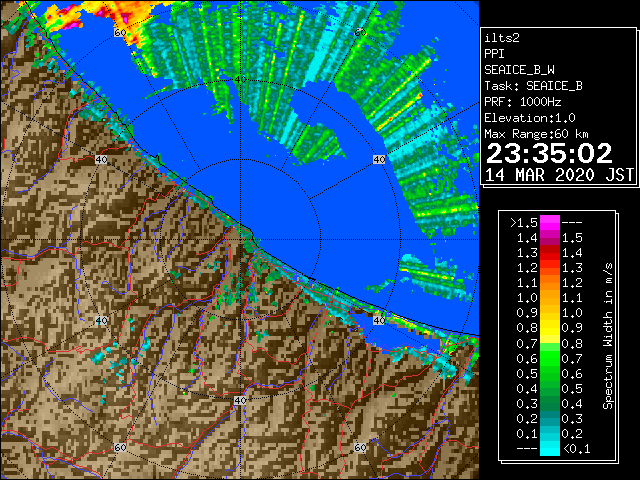640x480 pixels.
Task: Click the cyan <0.1 legend color swatch
Action: [550, 449]
